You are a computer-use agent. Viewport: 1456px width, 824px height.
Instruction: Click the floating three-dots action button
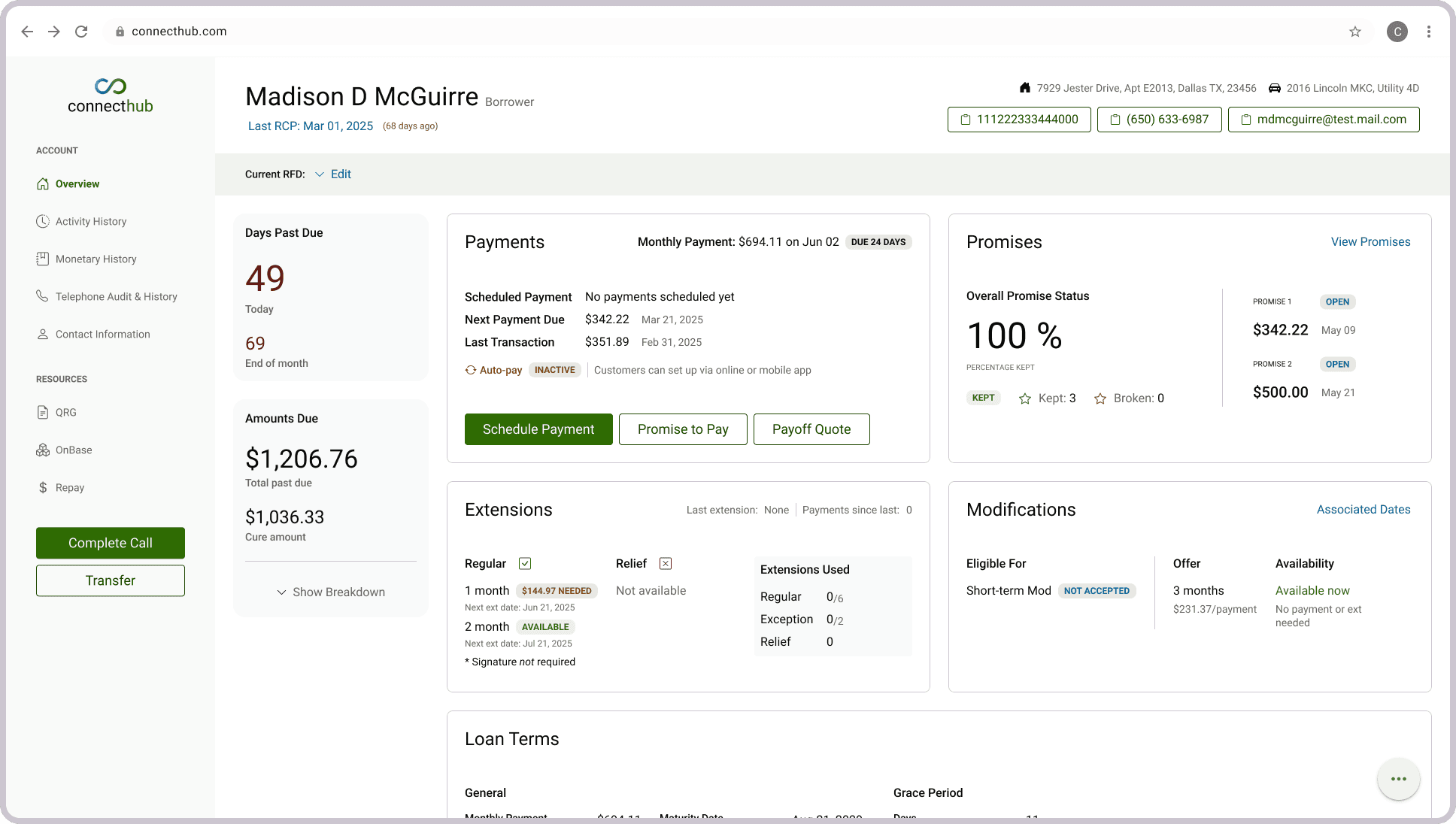[x=1398, y=779]
